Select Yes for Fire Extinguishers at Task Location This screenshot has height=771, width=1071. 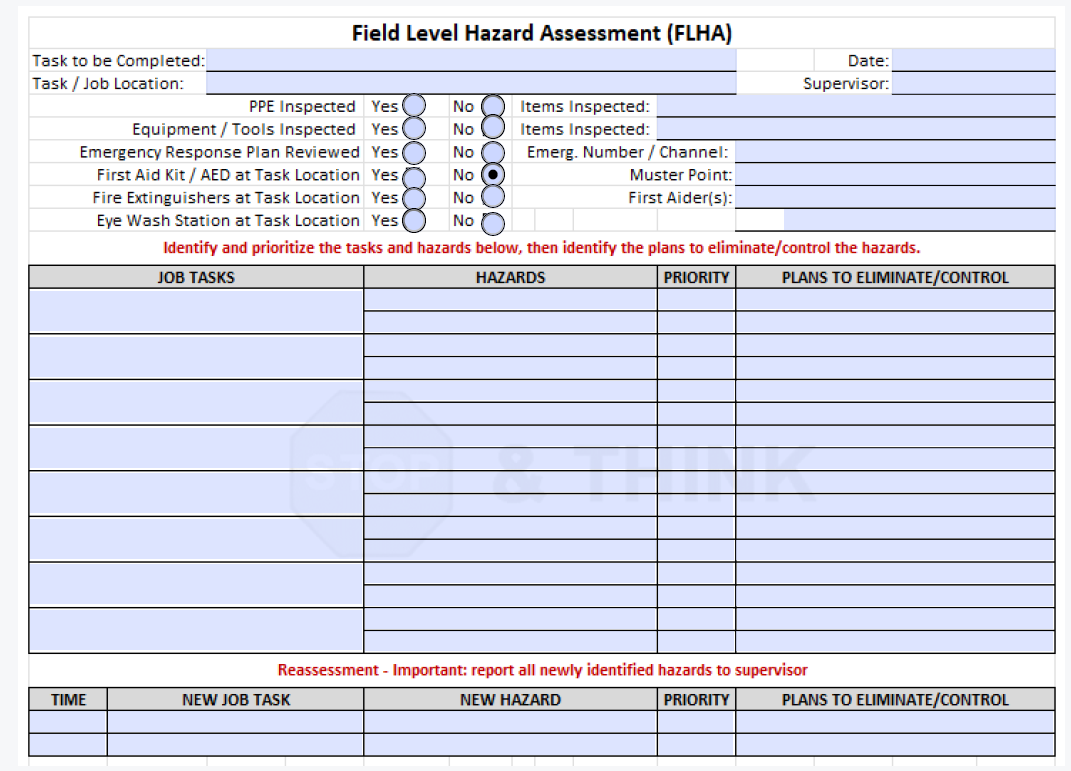coord(412,197)
